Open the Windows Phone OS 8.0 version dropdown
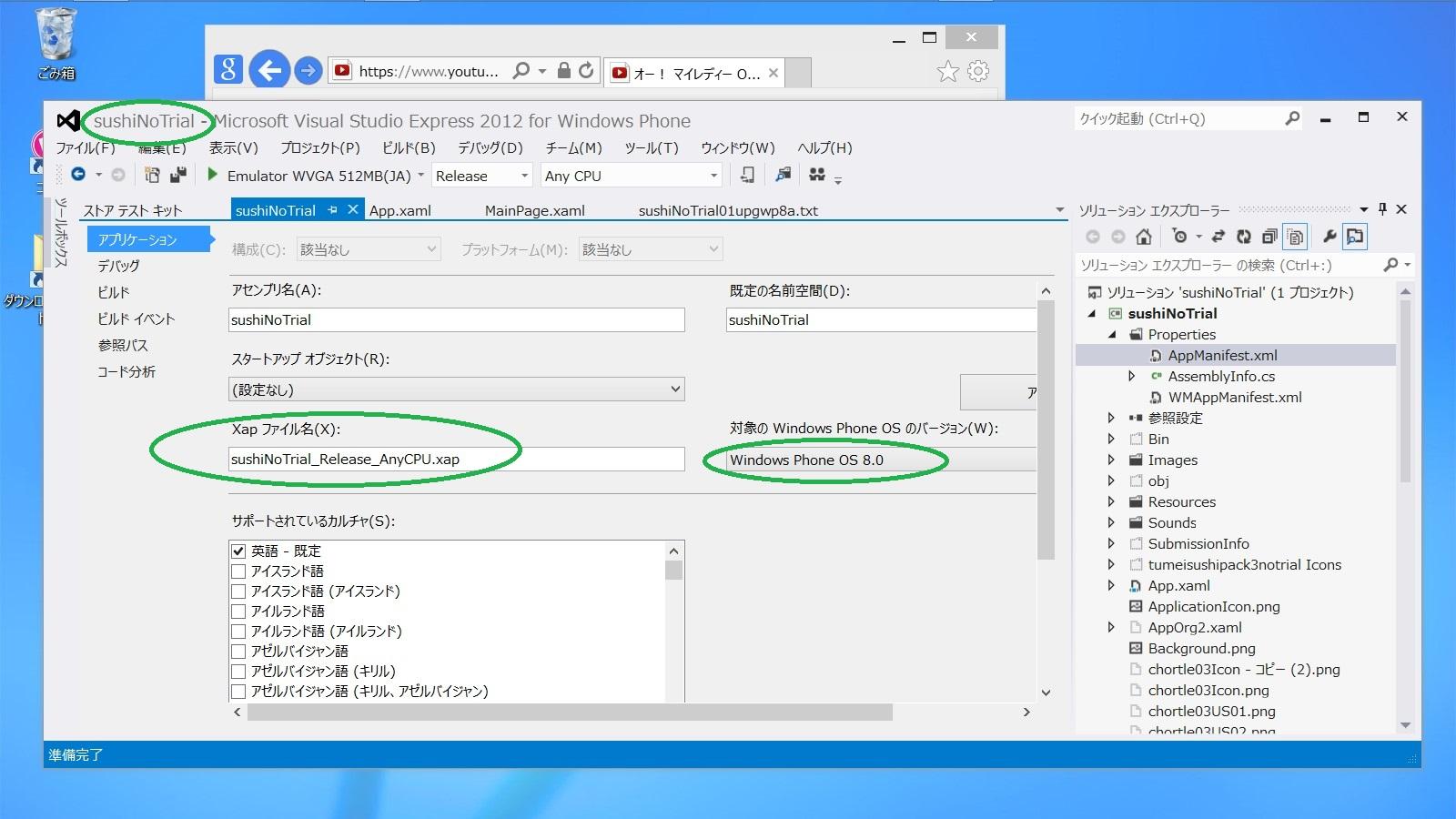The height and width of the screenshot is (819, 1456). [881, 460]
